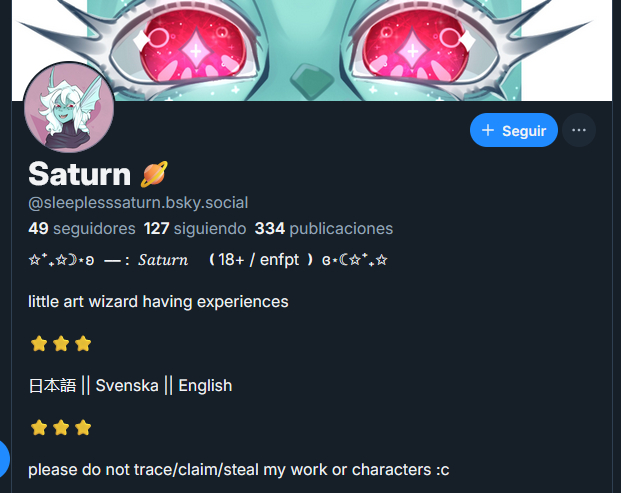Click the 334 publicaciones count
Viewport: 621px width, 493px height.
click(x=324, y=228)
